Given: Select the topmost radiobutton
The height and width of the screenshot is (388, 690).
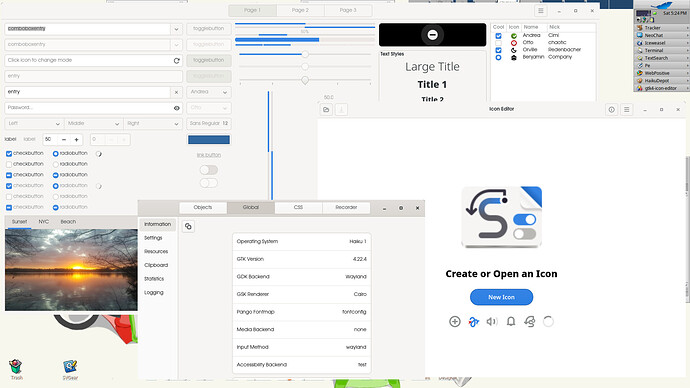Looking at the screenshot, I should pos(55,154).
